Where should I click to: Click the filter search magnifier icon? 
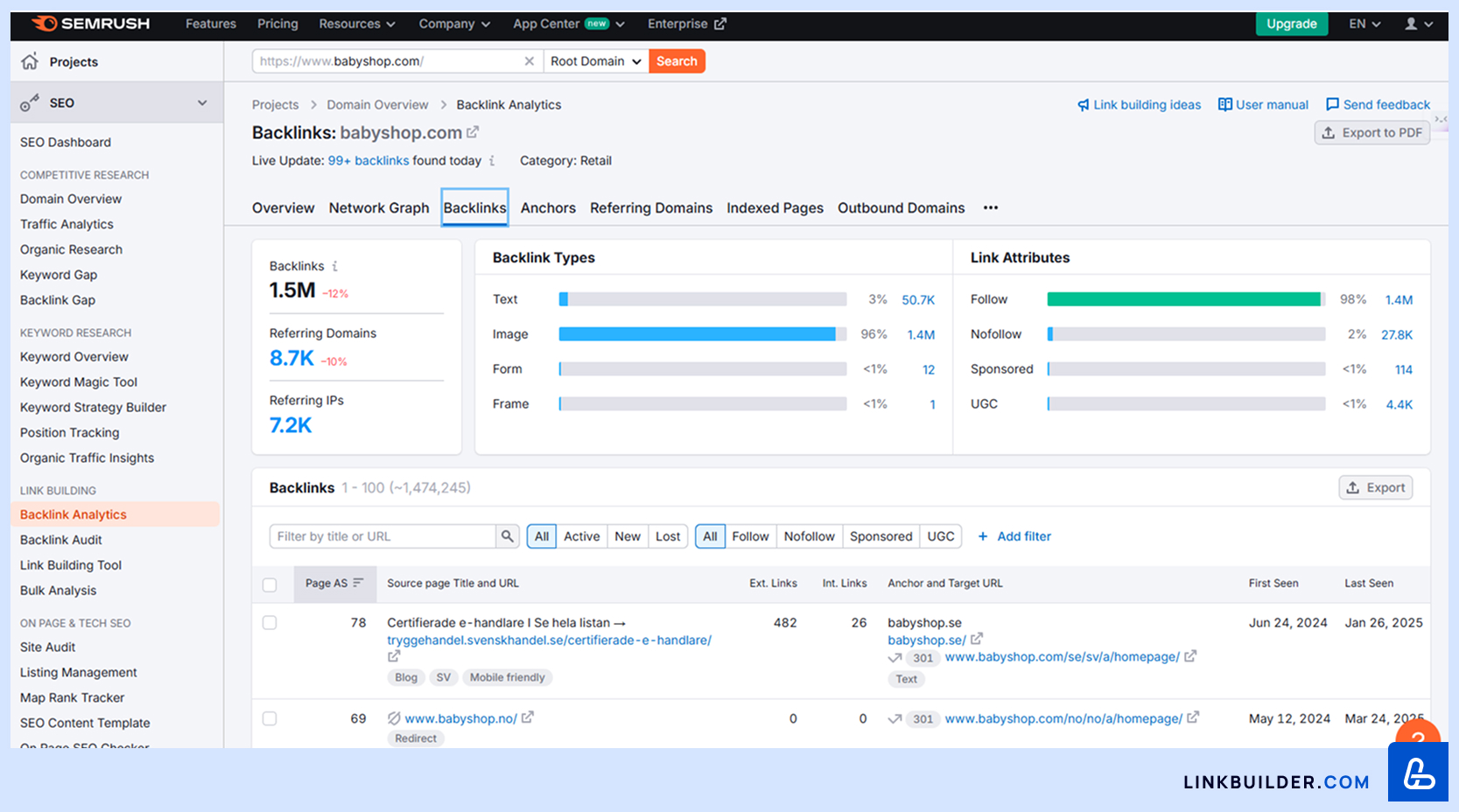(508, 536)
